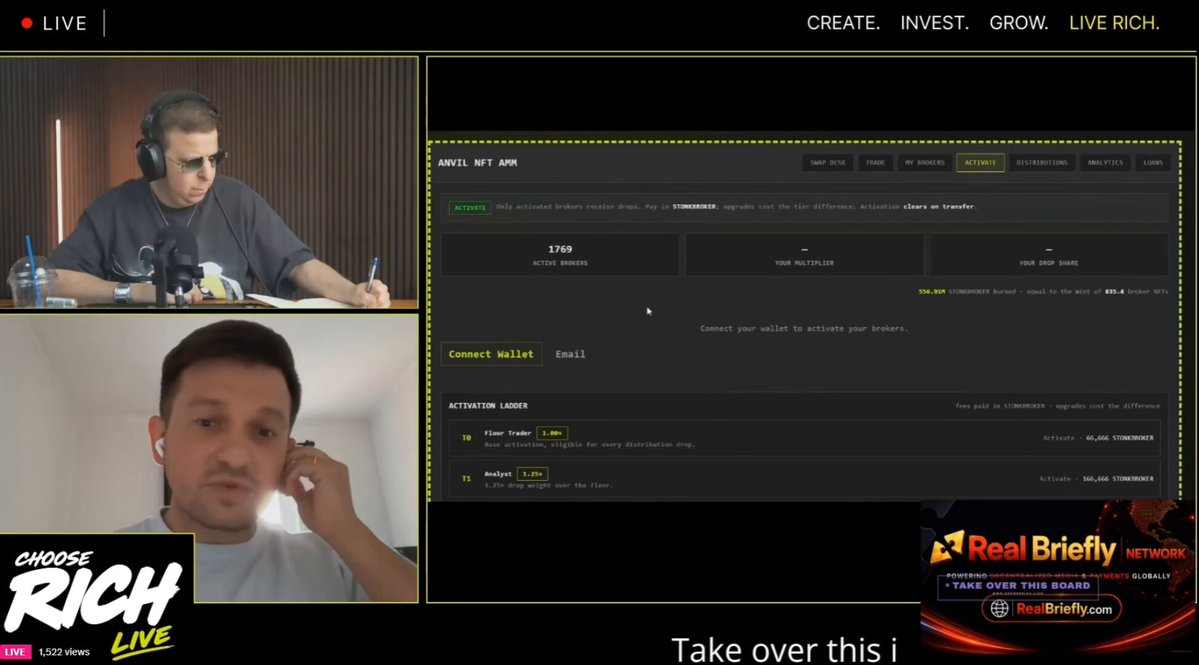
Task: Select the highlighted Activate tab
Action: pyautogui.click(x=980, y=163)
